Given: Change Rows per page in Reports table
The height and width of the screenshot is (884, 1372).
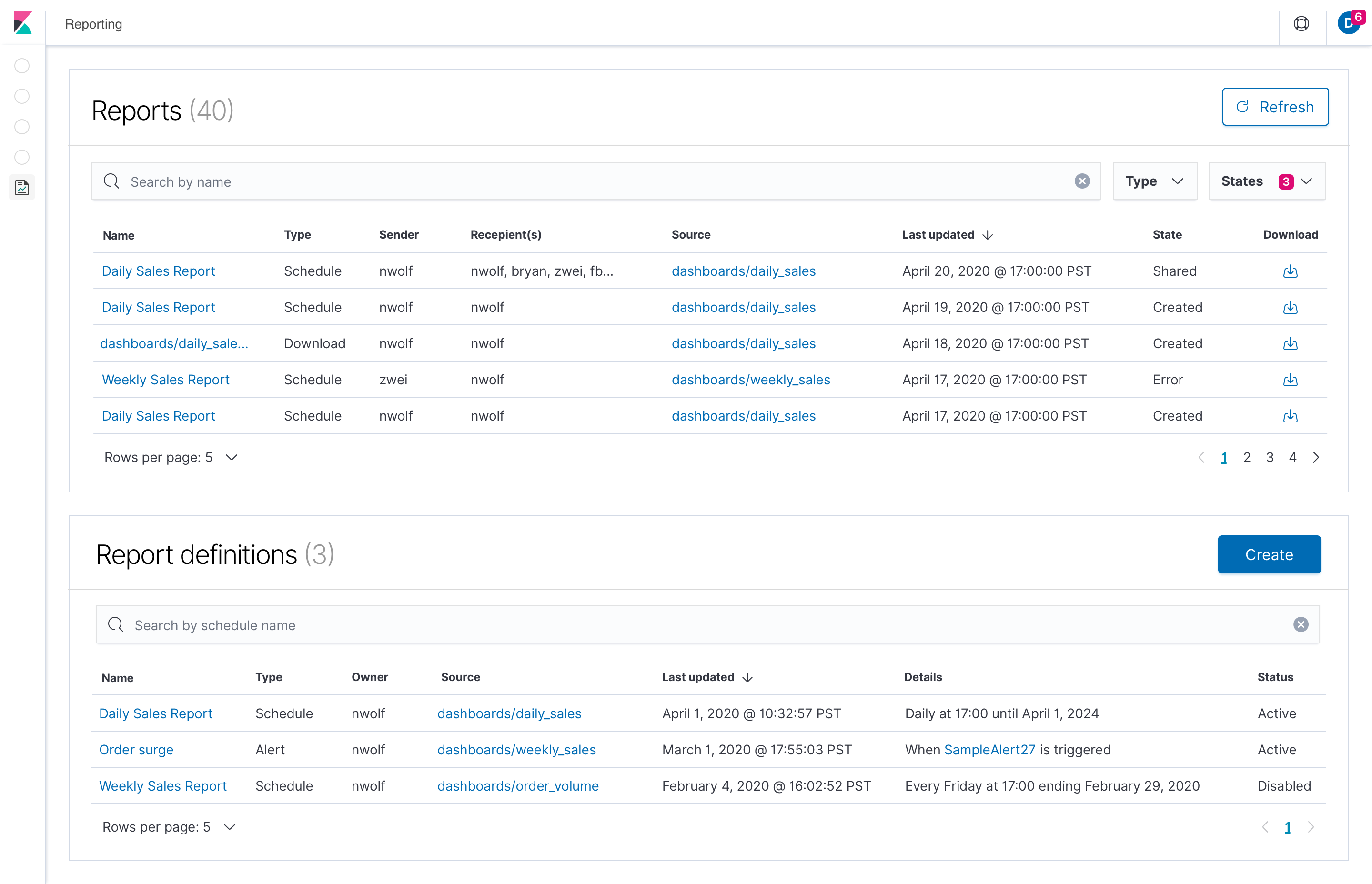Looking at the screenshot, I should coord(171,458).
